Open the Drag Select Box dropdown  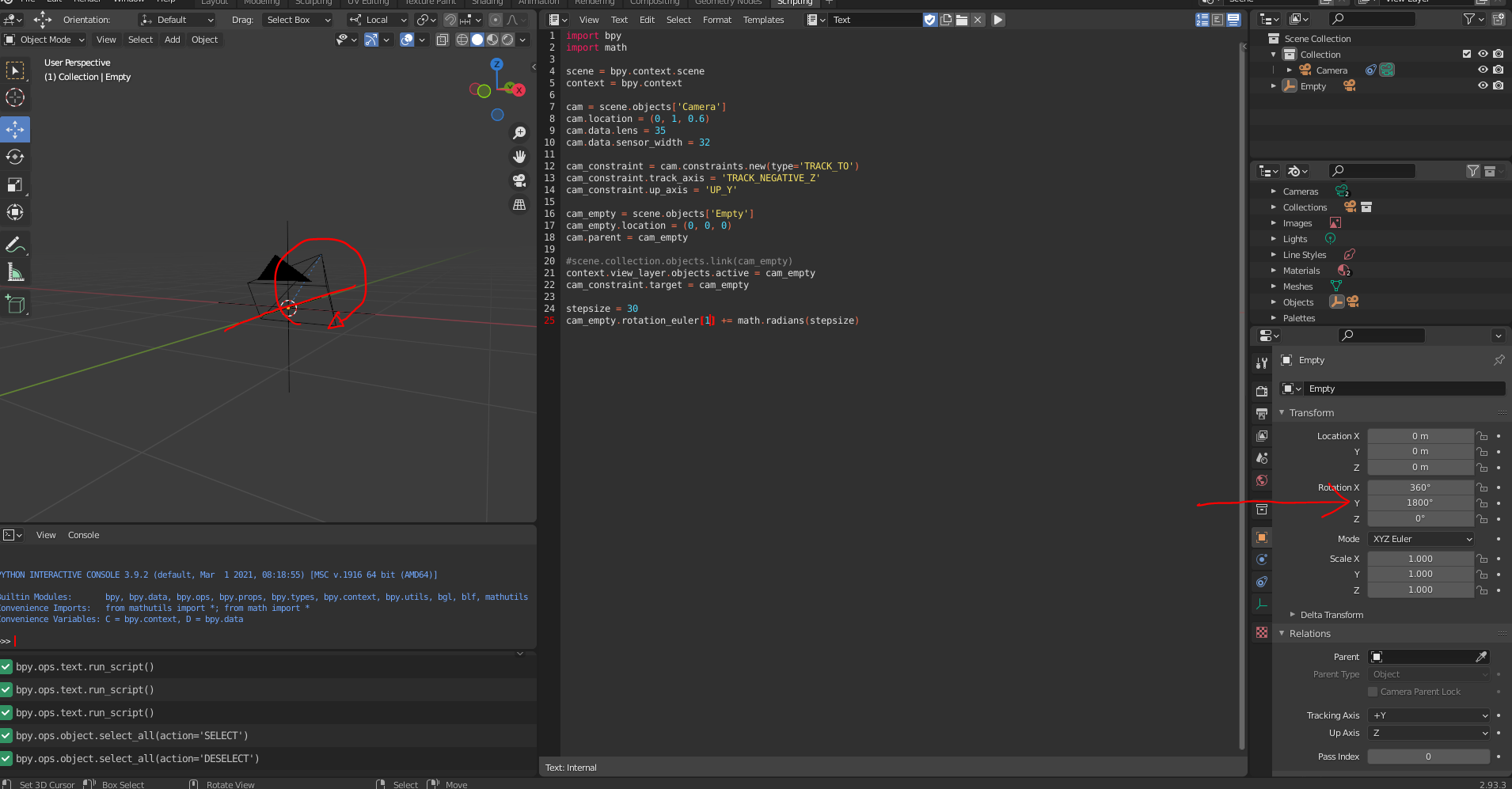pyautogui.click(x=298, y=20)
